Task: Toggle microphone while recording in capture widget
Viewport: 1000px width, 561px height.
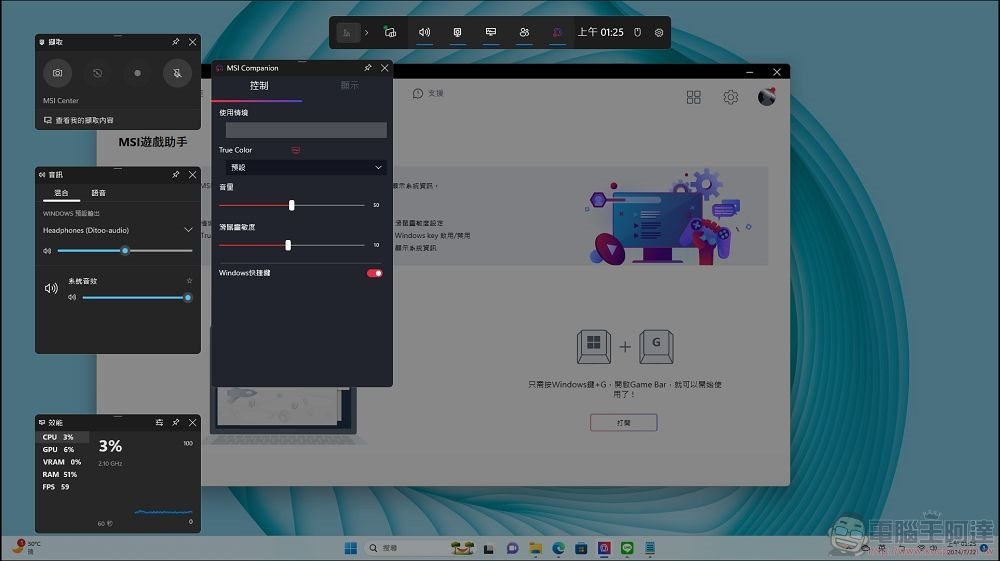Action: (x=177, y=73)
